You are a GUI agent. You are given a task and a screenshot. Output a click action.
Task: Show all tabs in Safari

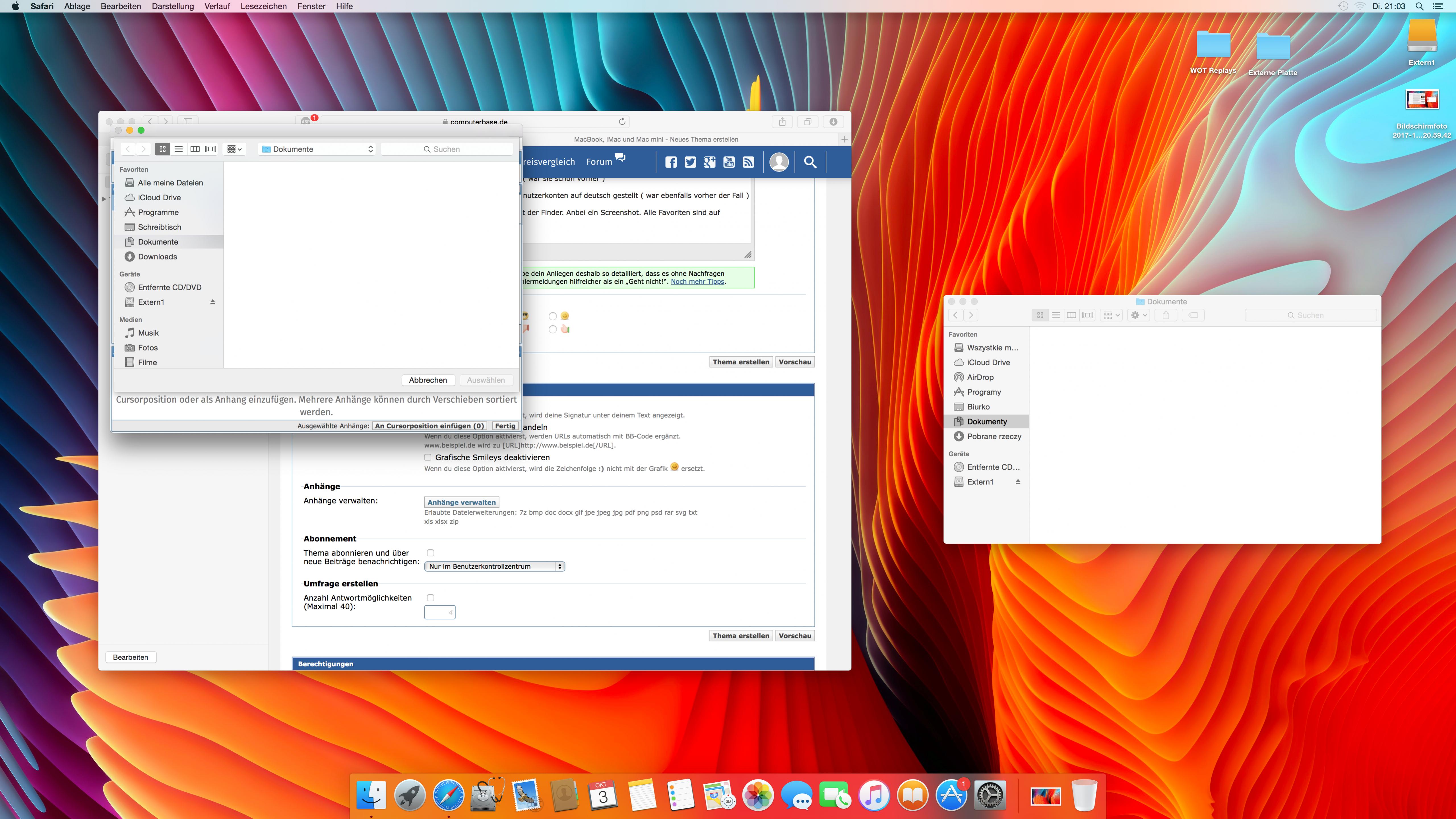click(808, 121)
